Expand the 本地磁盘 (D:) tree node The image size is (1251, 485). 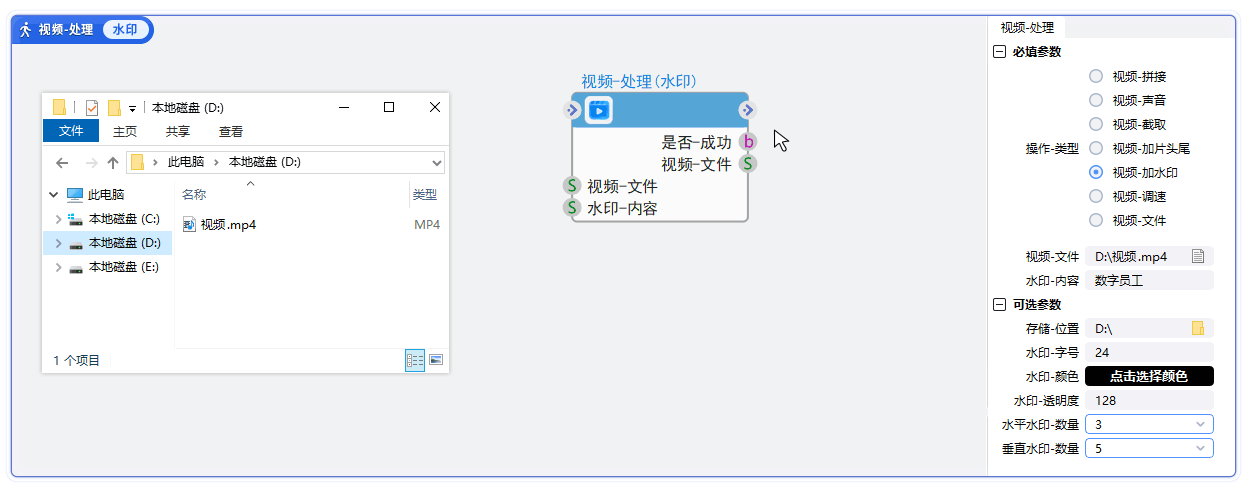(x=59, y=243)
